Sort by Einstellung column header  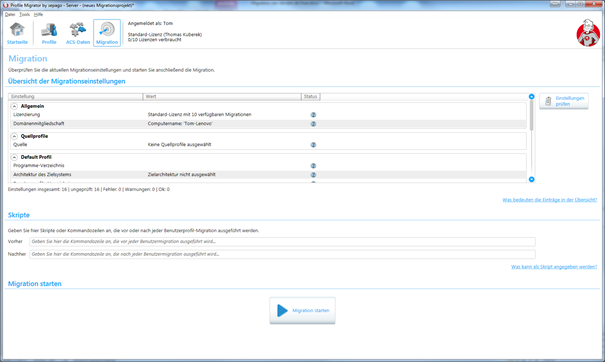click(76, 96)
